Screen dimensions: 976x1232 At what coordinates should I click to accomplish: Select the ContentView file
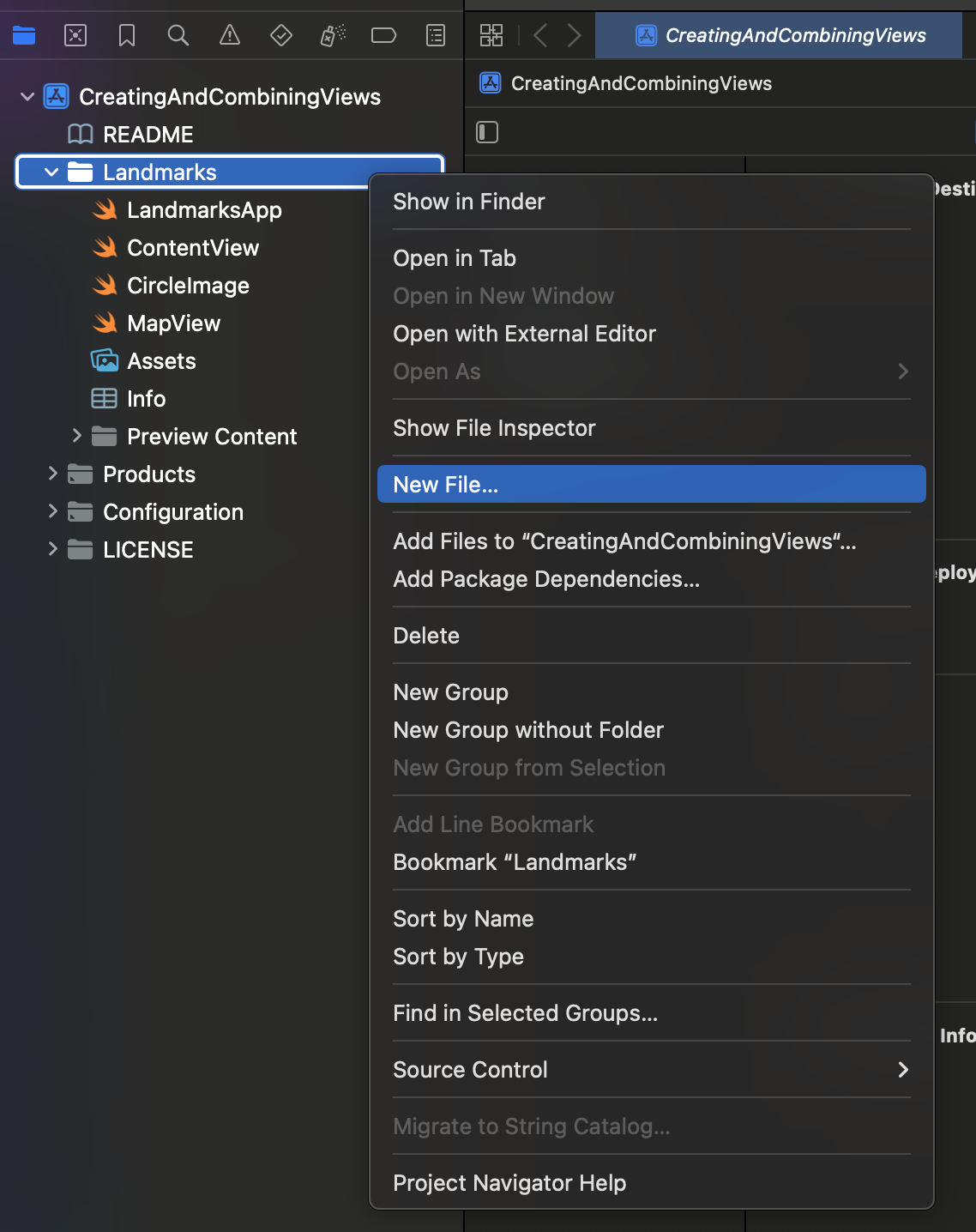coord(193,247)
